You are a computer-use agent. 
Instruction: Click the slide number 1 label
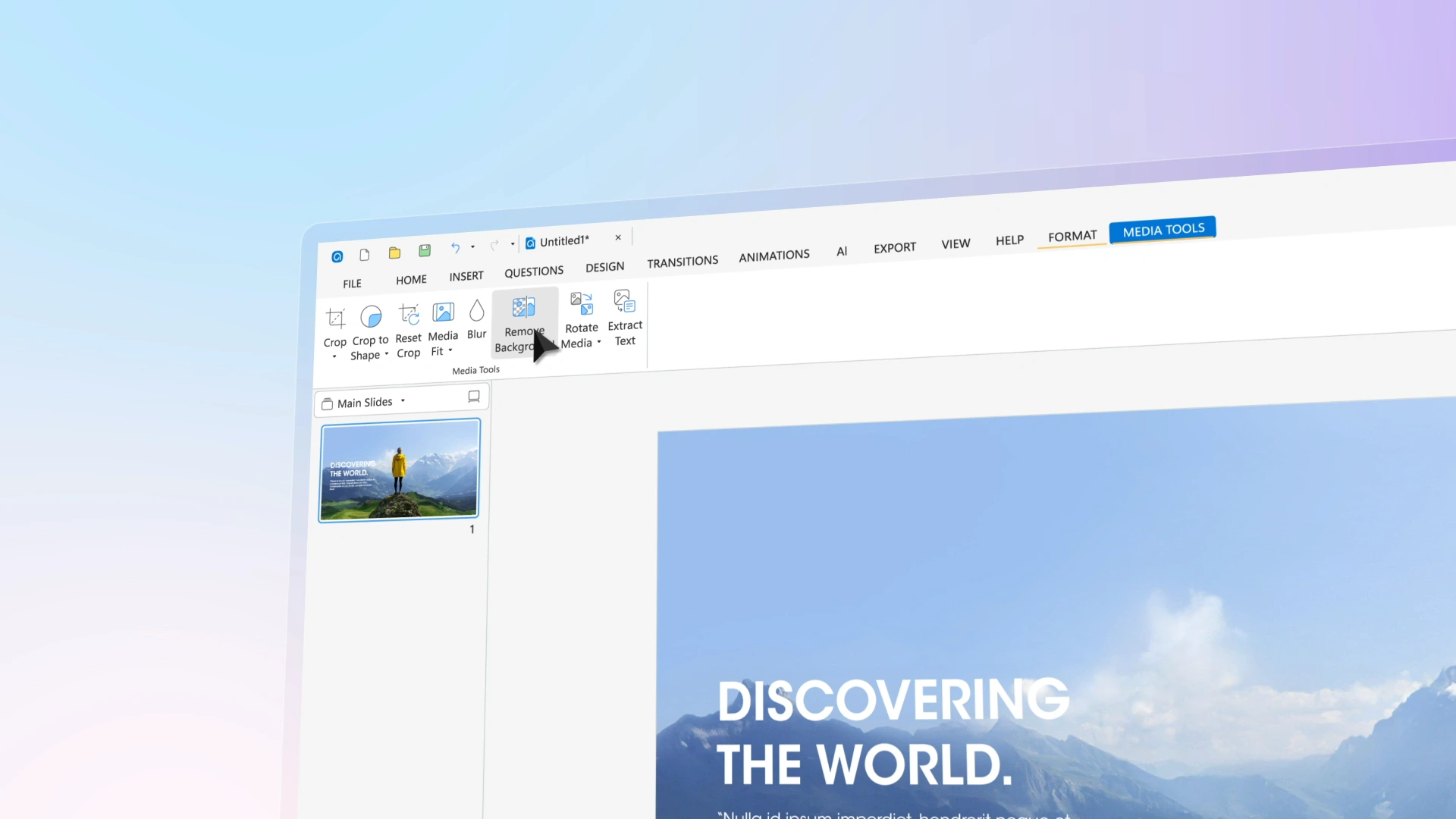[x=472, y=529]
